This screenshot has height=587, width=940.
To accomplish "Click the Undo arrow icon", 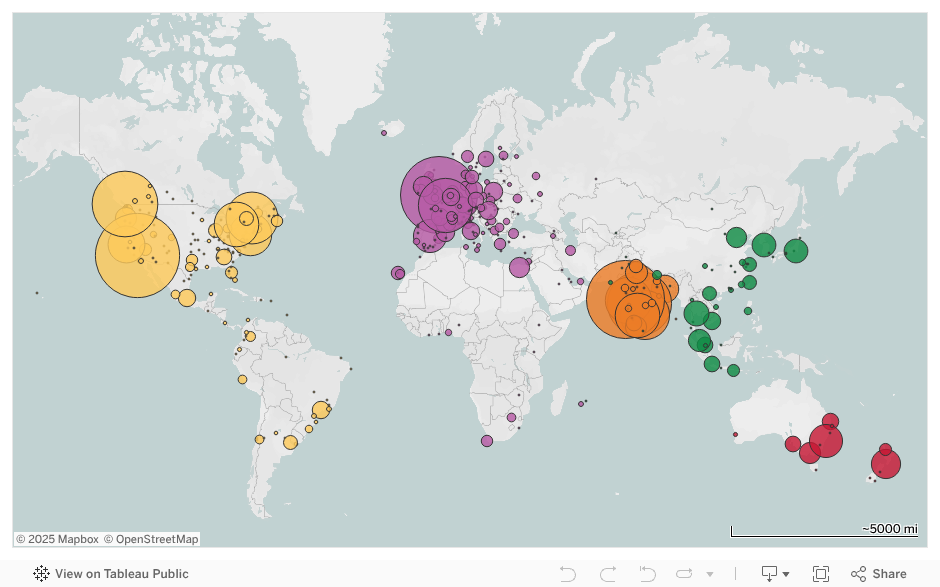I will 568,574.
